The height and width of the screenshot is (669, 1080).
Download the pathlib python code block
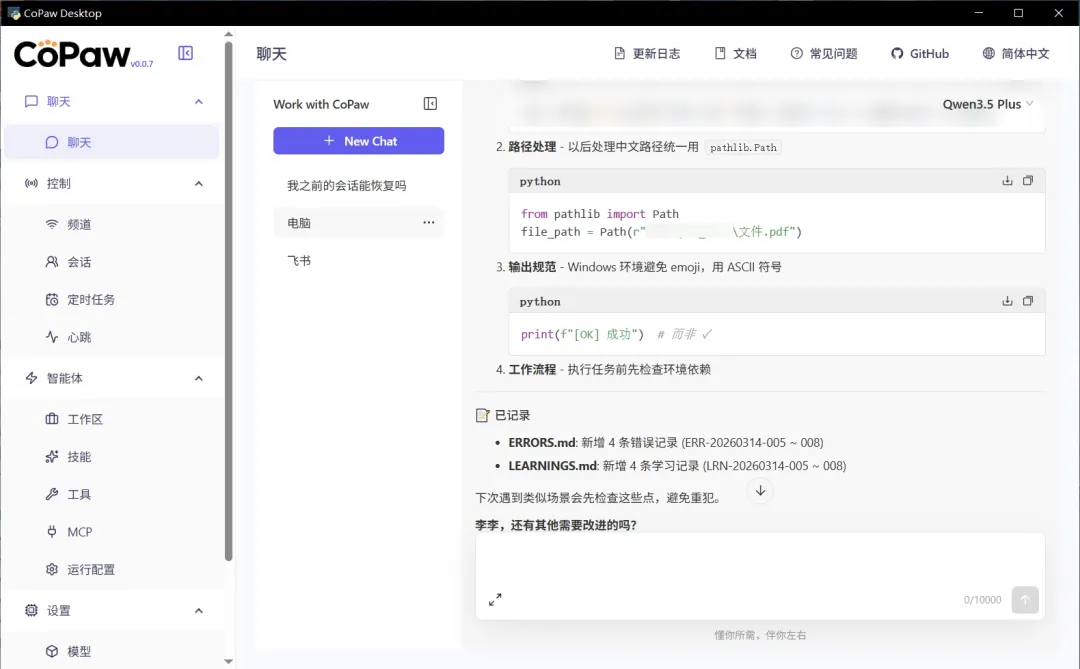pos(1007,181)
